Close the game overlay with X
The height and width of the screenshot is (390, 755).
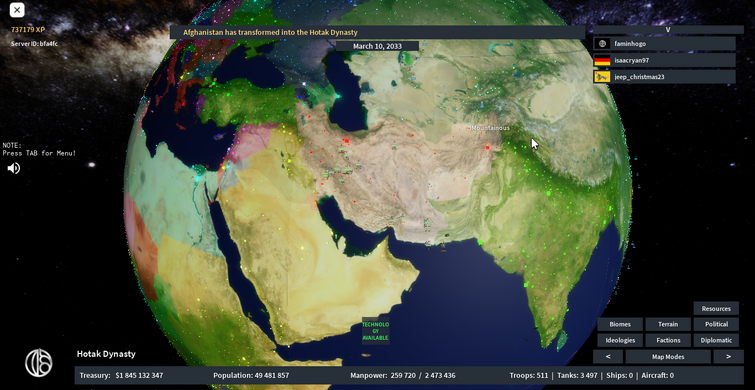17,10
